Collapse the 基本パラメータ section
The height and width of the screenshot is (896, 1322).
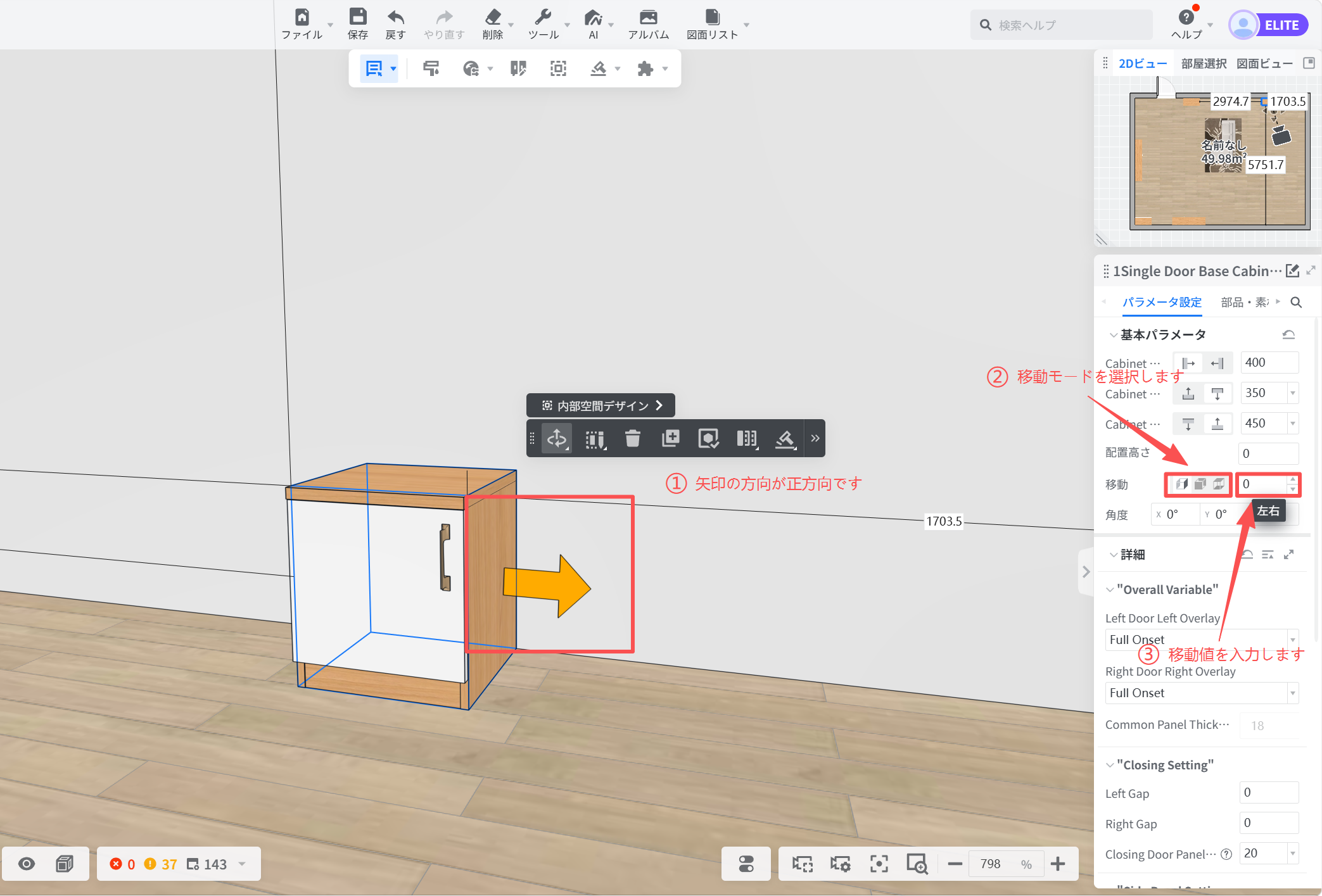tap(1113, 335)
